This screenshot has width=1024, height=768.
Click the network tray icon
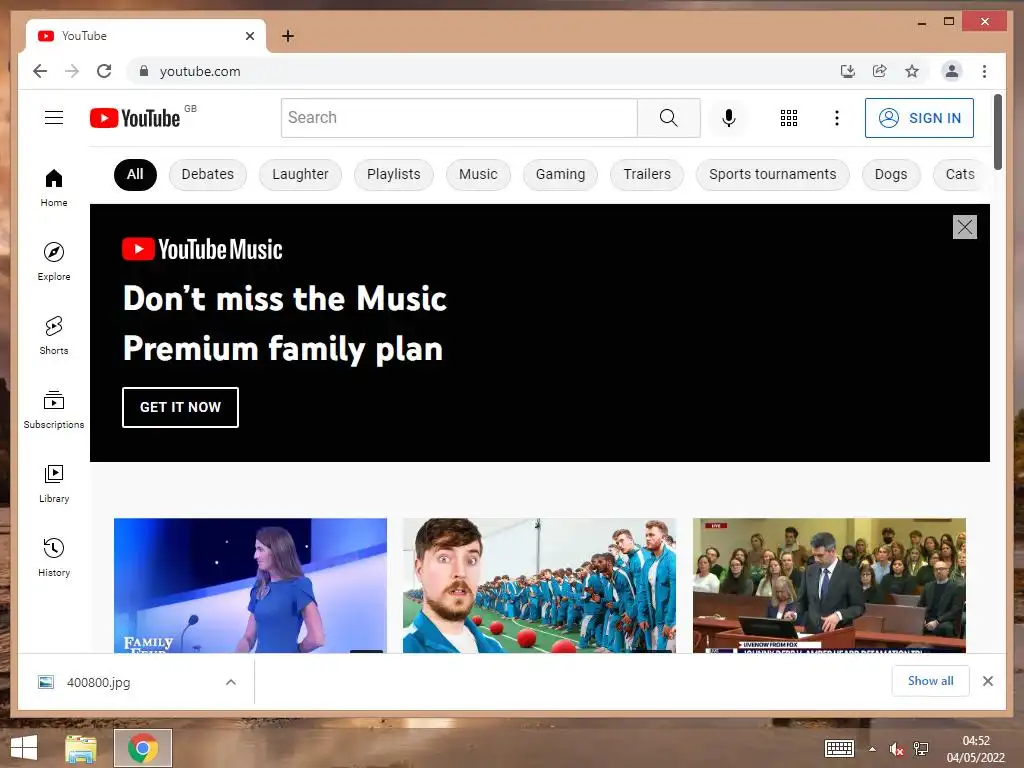click(921, 749)
